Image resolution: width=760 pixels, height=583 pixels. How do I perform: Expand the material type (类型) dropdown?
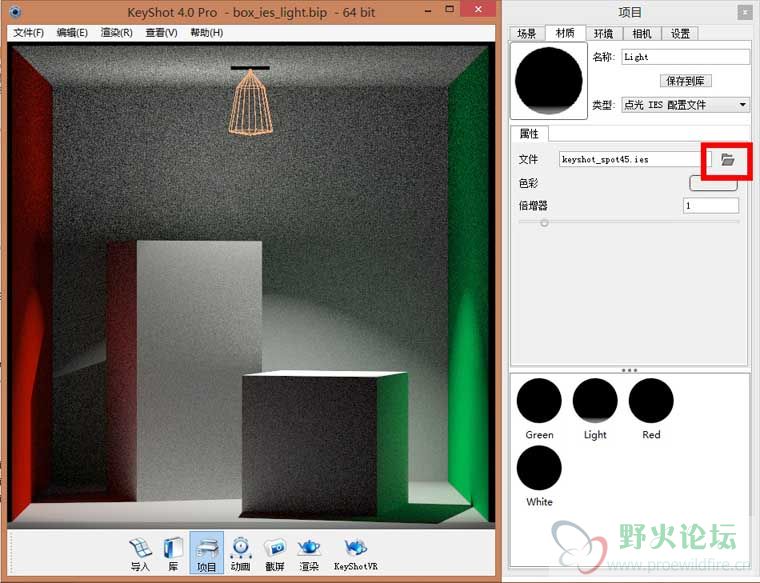(x=685, y=105)
